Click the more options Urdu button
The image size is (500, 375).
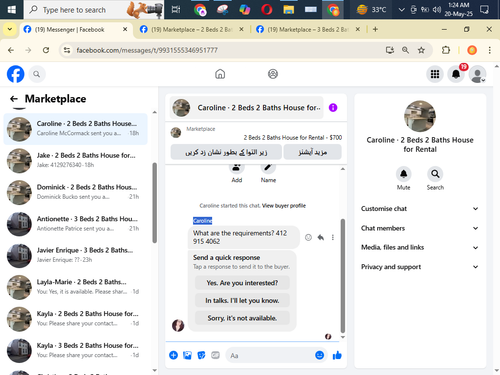click(312, 152)
